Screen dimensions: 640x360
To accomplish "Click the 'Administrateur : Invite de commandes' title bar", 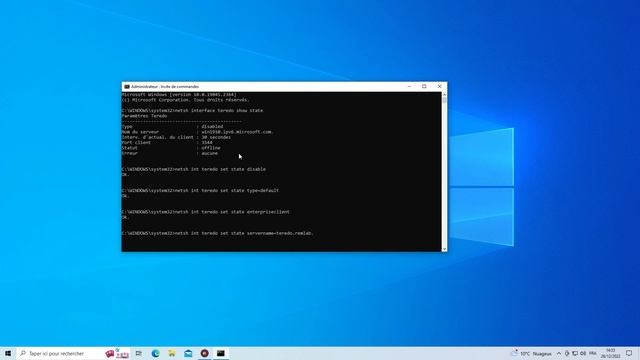I will pos(165,87).
